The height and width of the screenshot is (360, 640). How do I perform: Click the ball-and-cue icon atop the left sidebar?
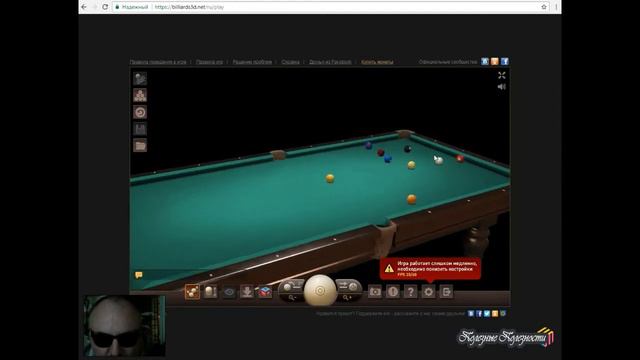coord(140,78)
